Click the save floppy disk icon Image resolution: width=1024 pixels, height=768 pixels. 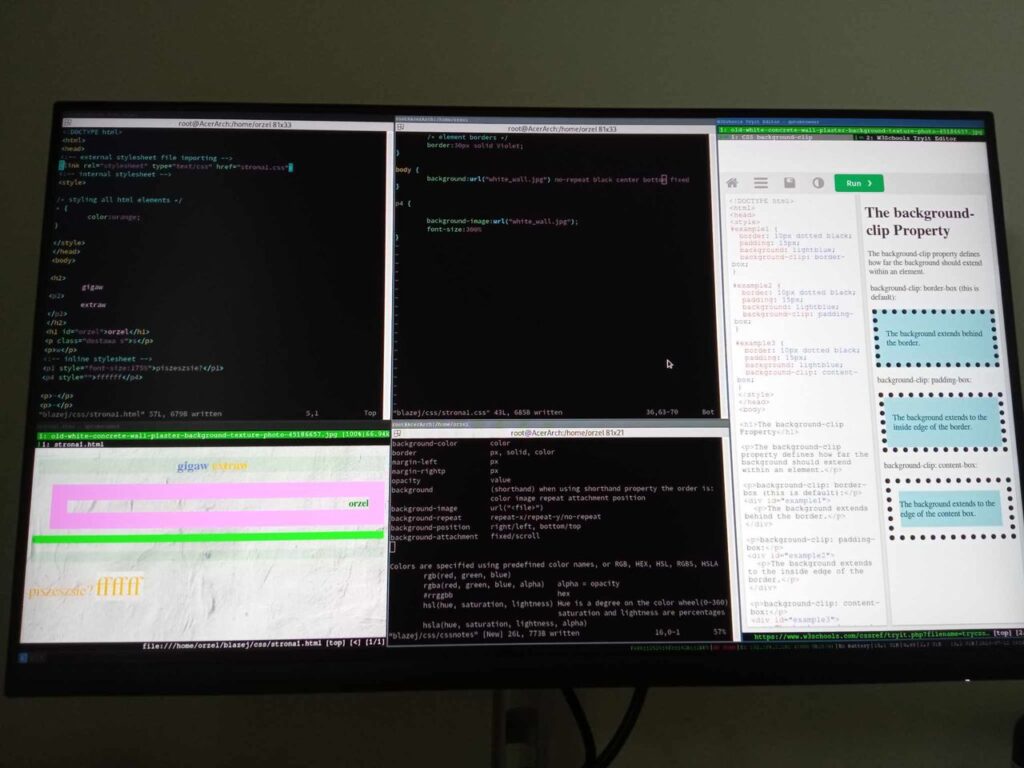pyautogui.click(x=790, y=183)
